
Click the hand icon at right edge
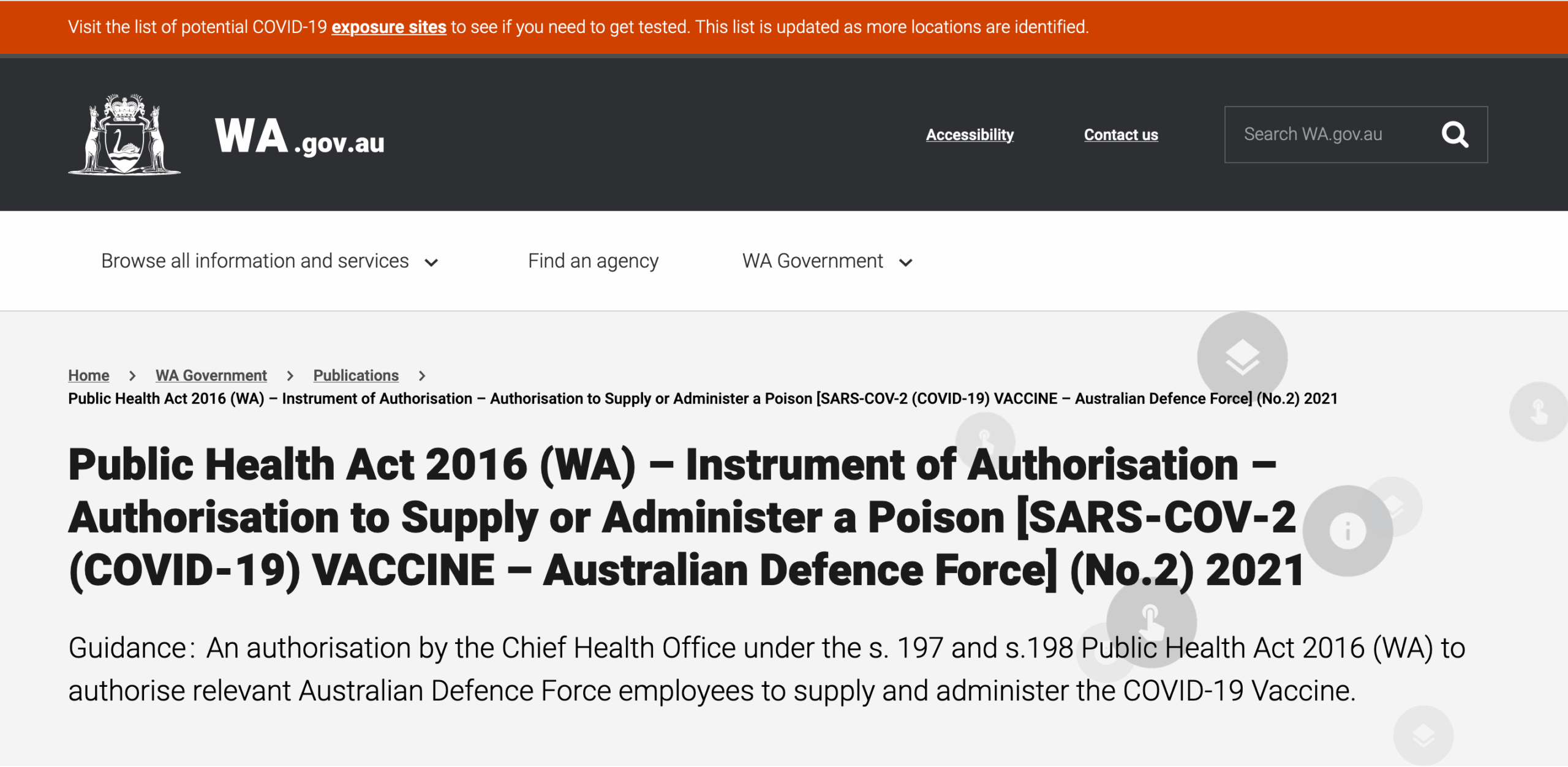coord(1539,411)
